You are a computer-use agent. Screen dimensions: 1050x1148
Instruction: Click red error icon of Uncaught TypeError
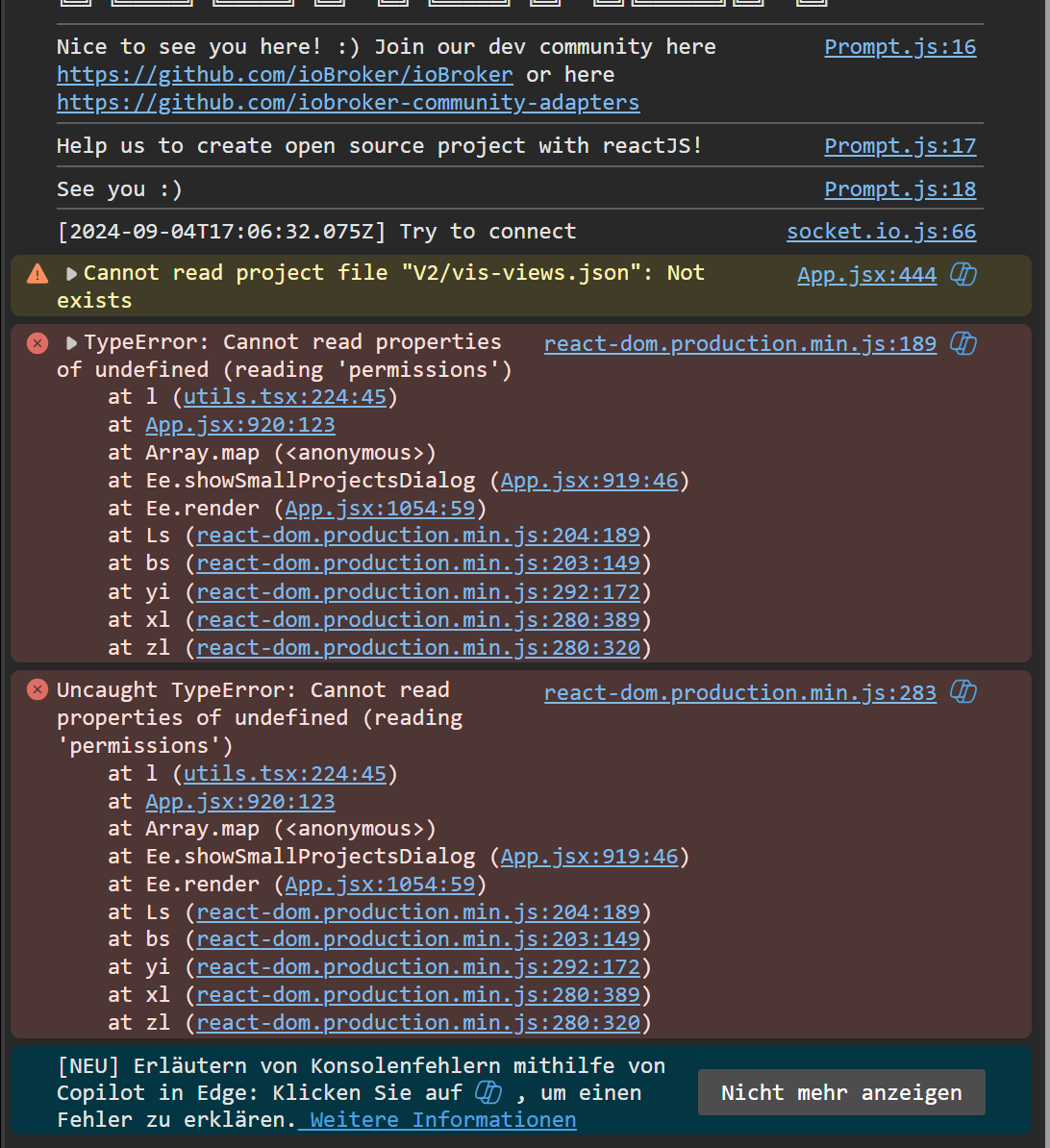click(x=37, y=689)
